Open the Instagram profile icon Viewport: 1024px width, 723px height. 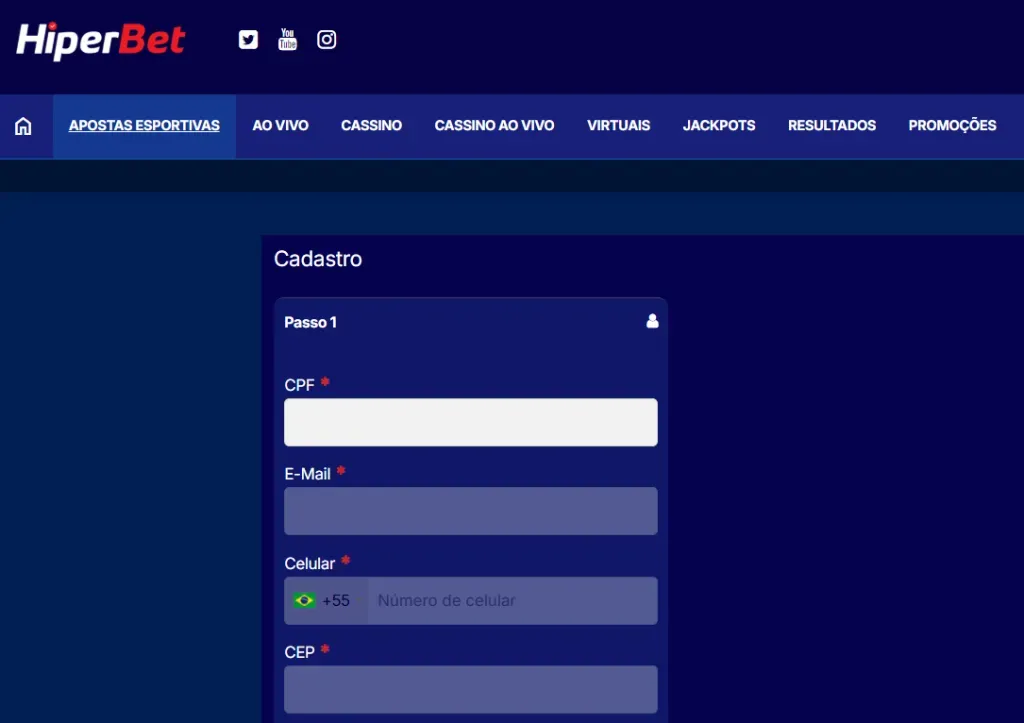pos(326,40)
